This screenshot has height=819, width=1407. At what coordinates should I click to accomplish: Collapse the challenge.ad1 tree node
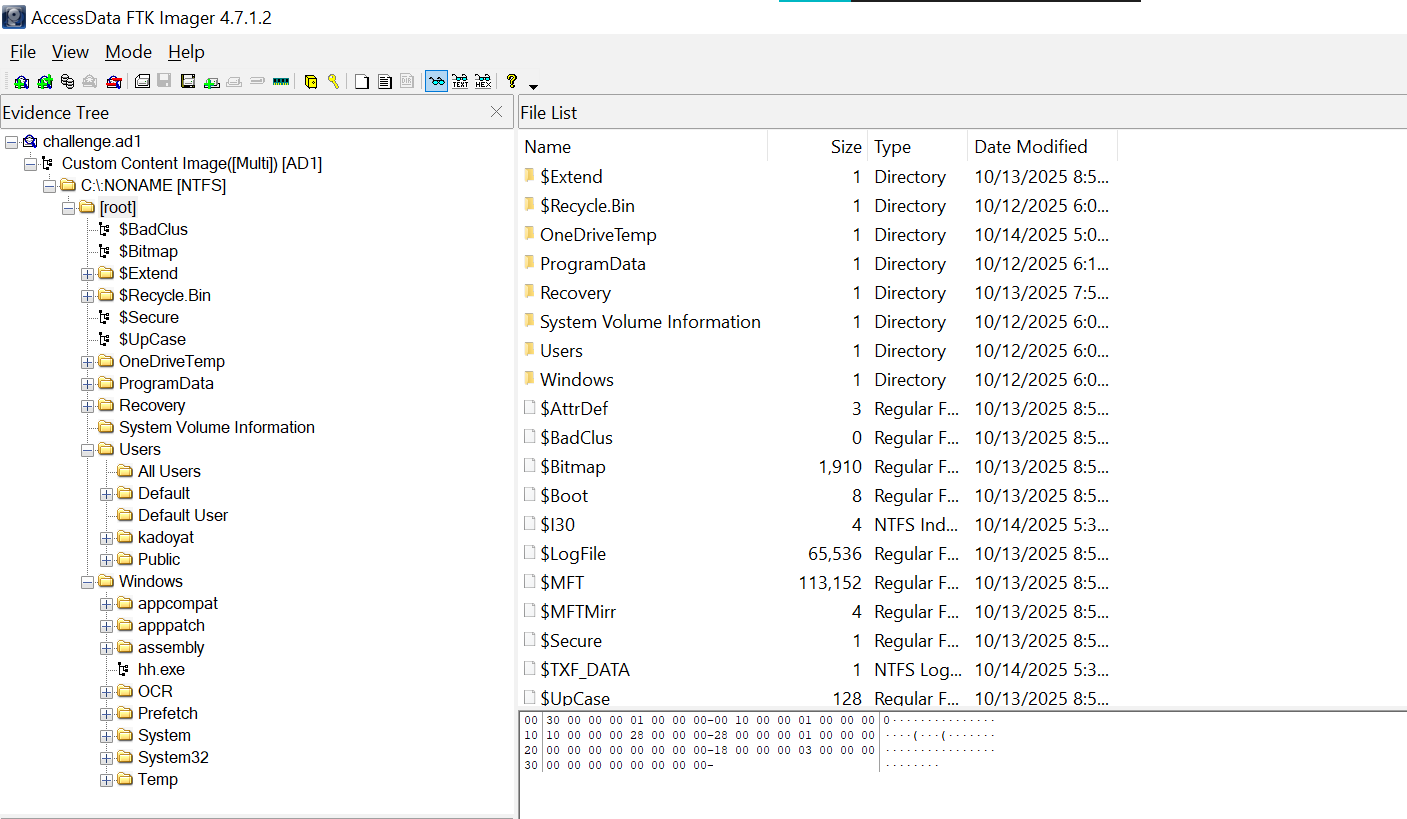click(11, 142)
